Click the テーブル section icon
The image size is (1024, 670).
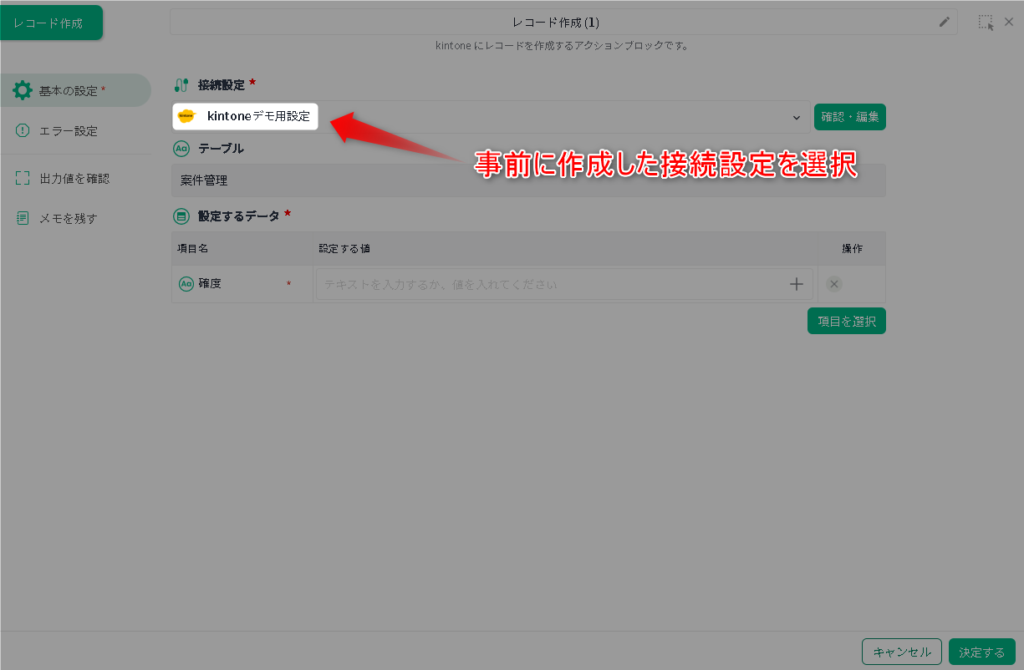coord(181,148)
